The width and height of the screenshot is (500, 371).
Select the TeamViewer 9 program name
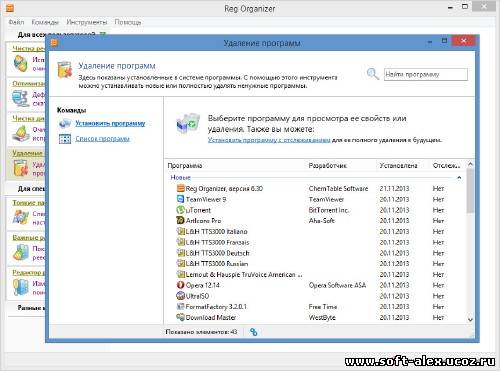(x=206, y=199)
